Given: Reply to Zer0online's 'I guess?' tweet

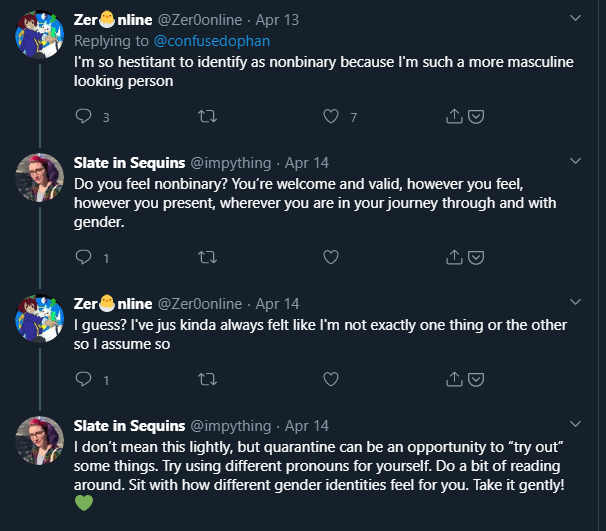Looking at the screenshot, I should pos(84,379).
